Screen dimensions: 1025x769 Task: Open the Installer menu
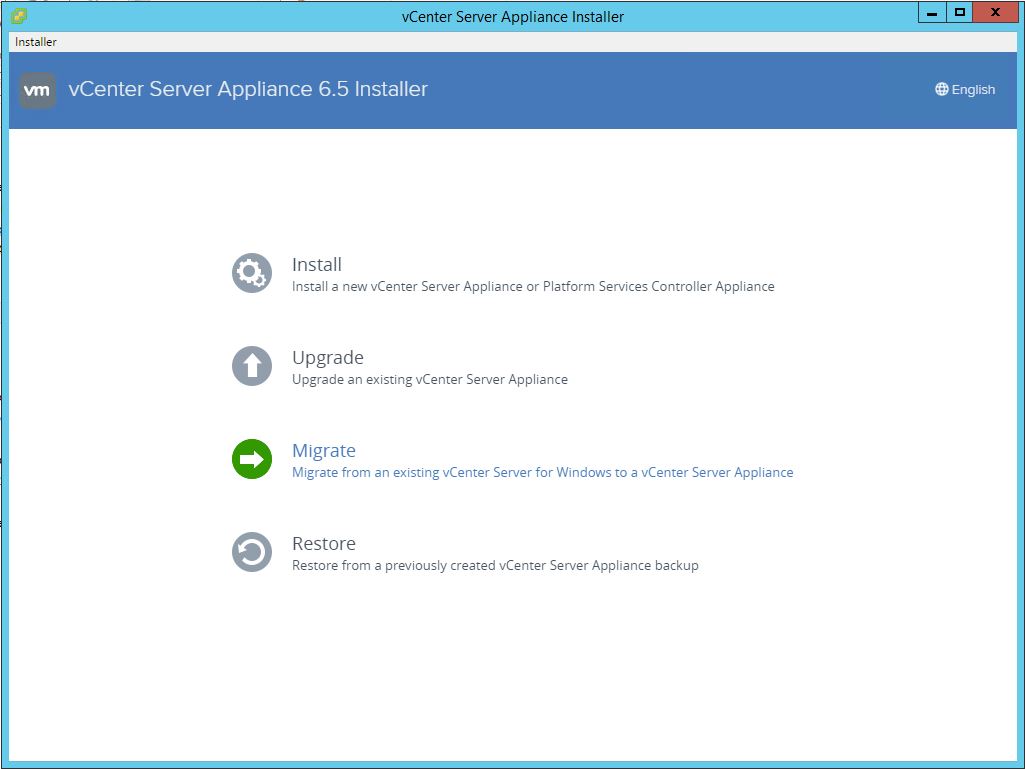point(36,42)
